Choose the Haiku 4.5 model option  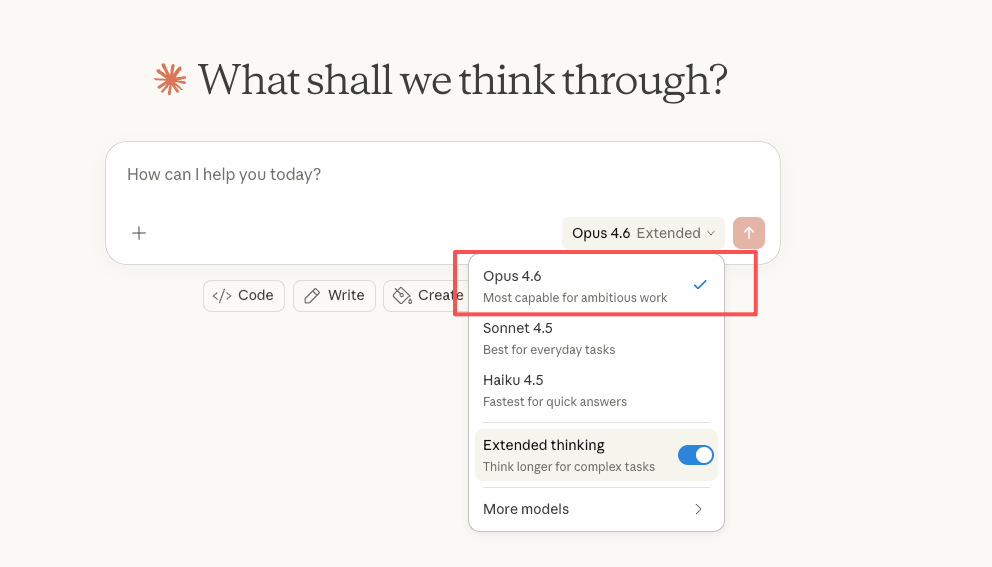pos(513,380)
